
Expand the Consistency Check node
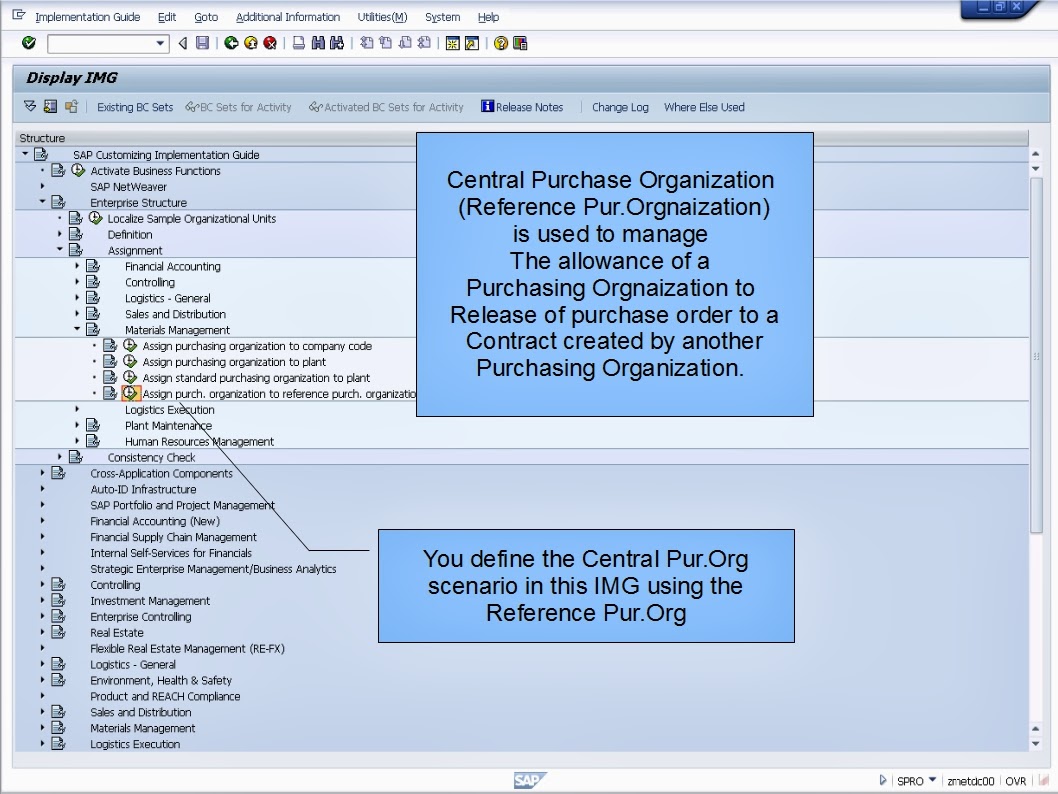point(59,457)
